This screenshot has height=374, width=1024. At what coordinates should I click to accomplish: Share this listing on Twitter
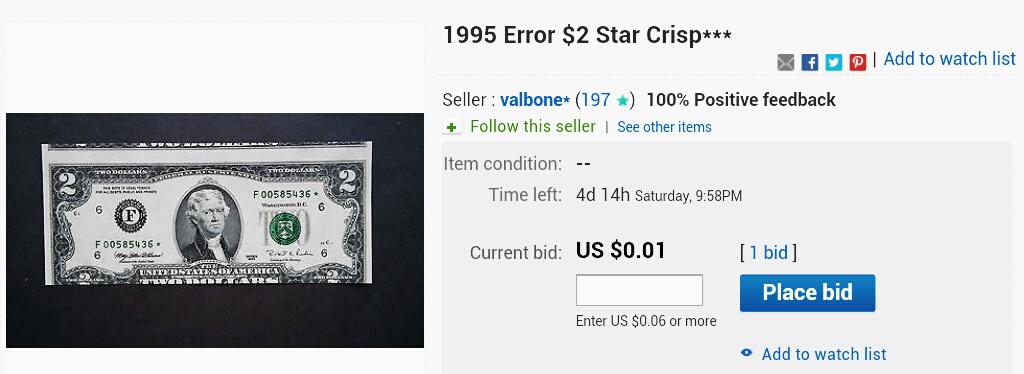pos(833,62)
